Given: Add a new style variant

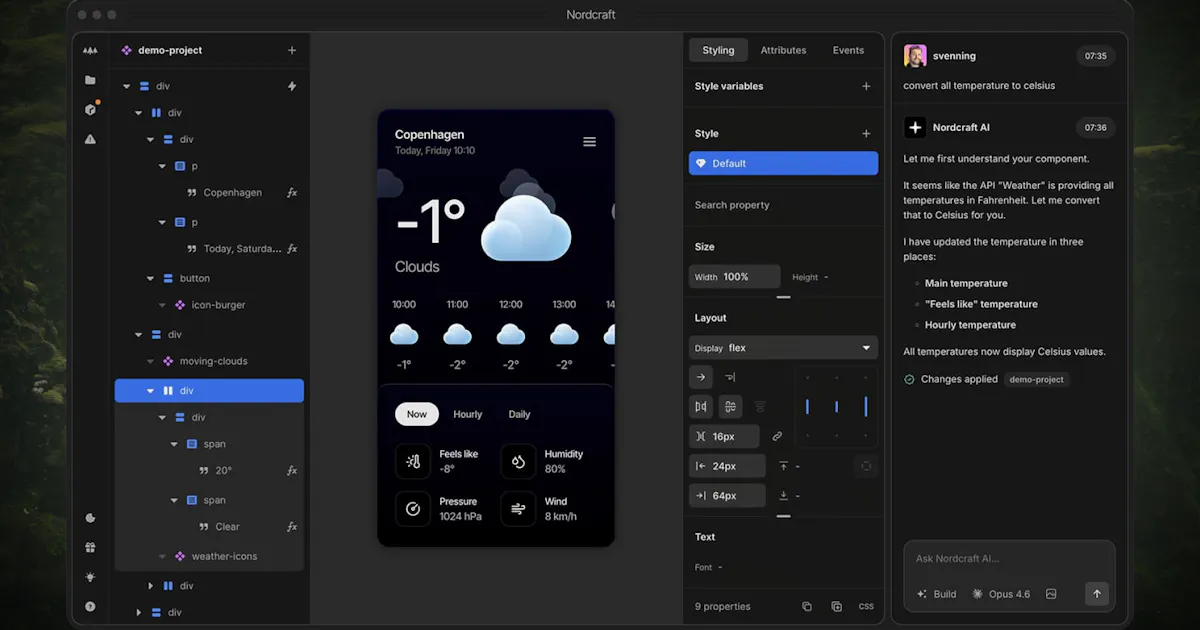Looking at the screenshot, I should [x=866, y=133].
